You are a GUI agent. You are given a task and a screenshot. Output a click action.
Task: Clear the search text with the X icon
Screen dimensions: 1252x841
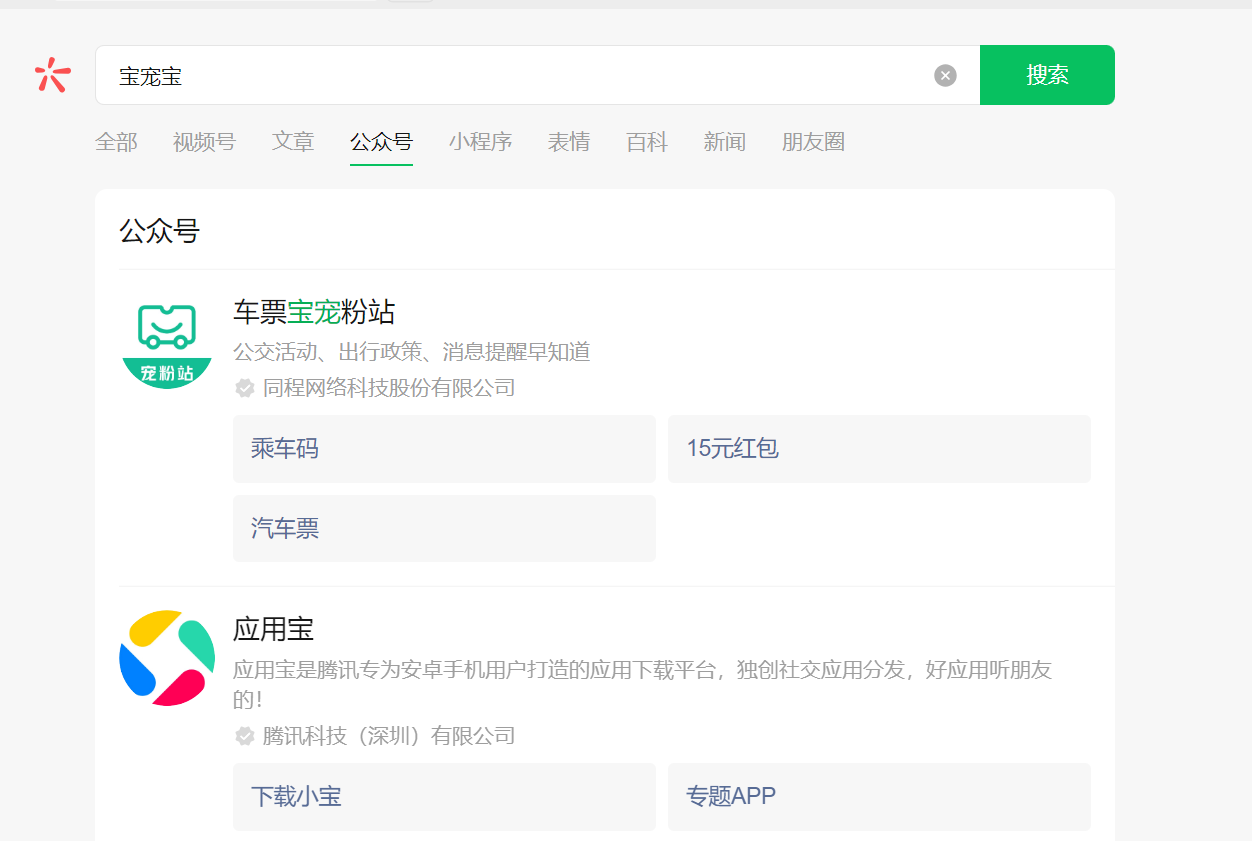pyautogui.click(x=945, y=75)
